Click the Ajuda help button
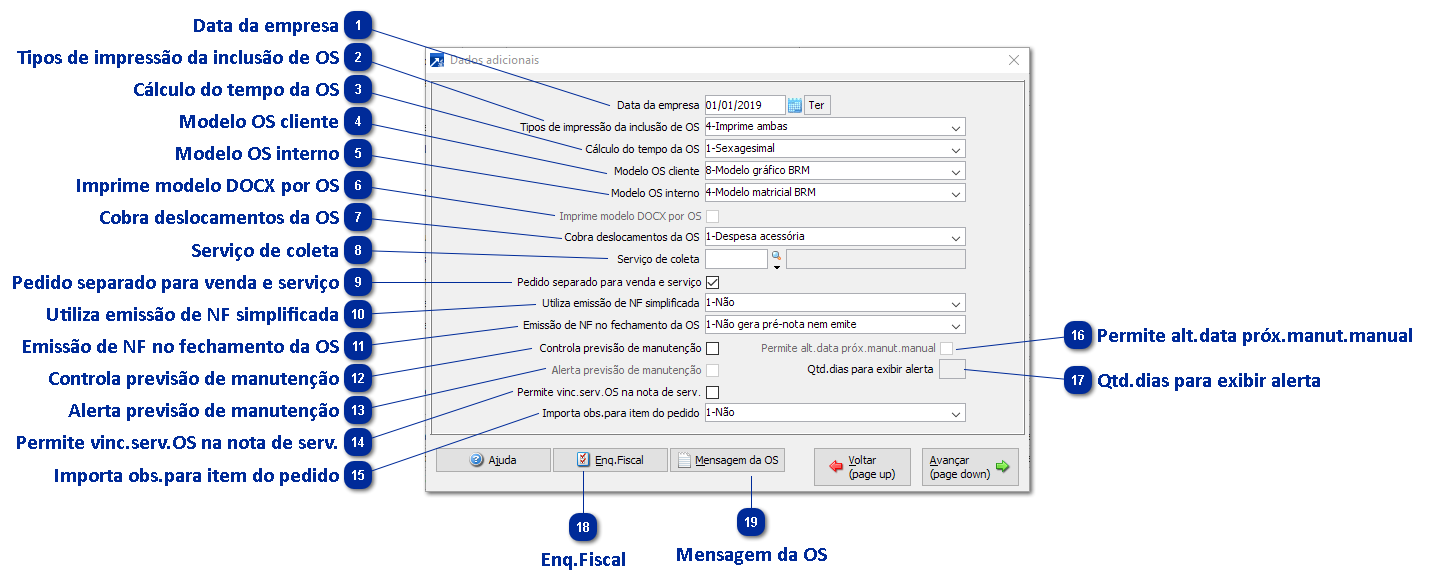Screen dimensions: 1429x588 494,460
